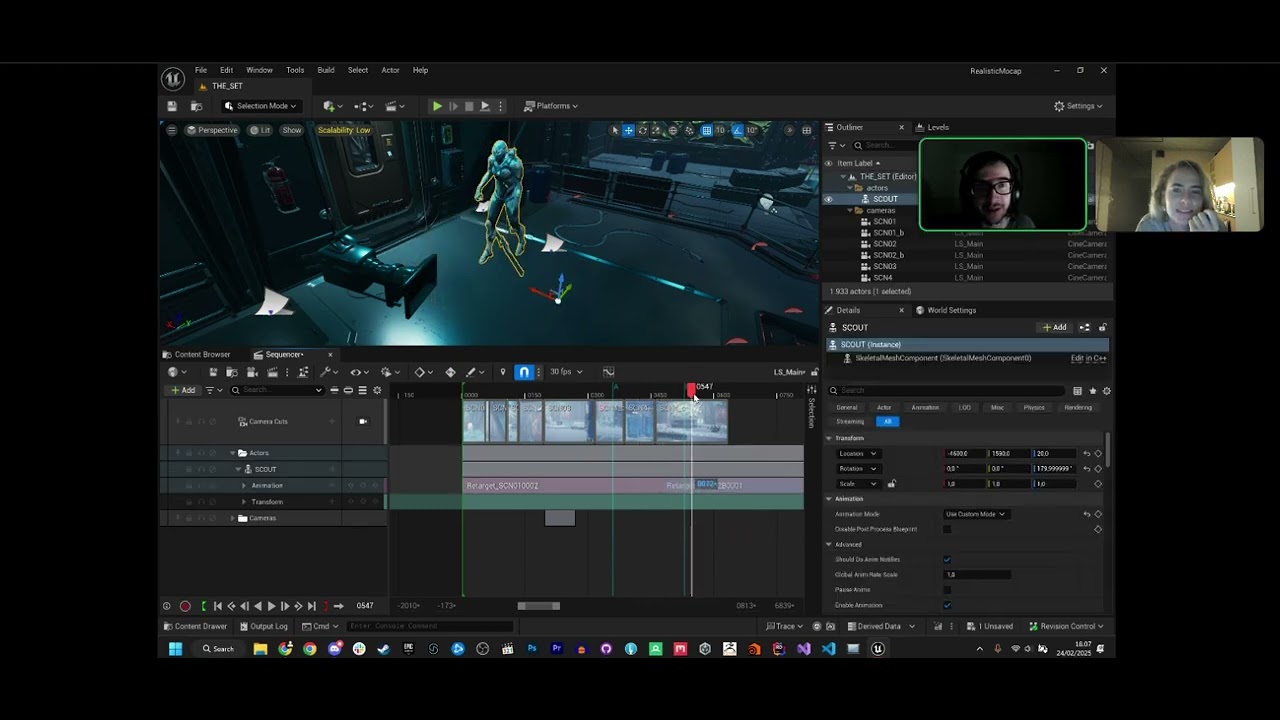The height and width of the screenshot is (720, 1280).
Task: Click the Scale lock icon
Action: click(892, 484)
